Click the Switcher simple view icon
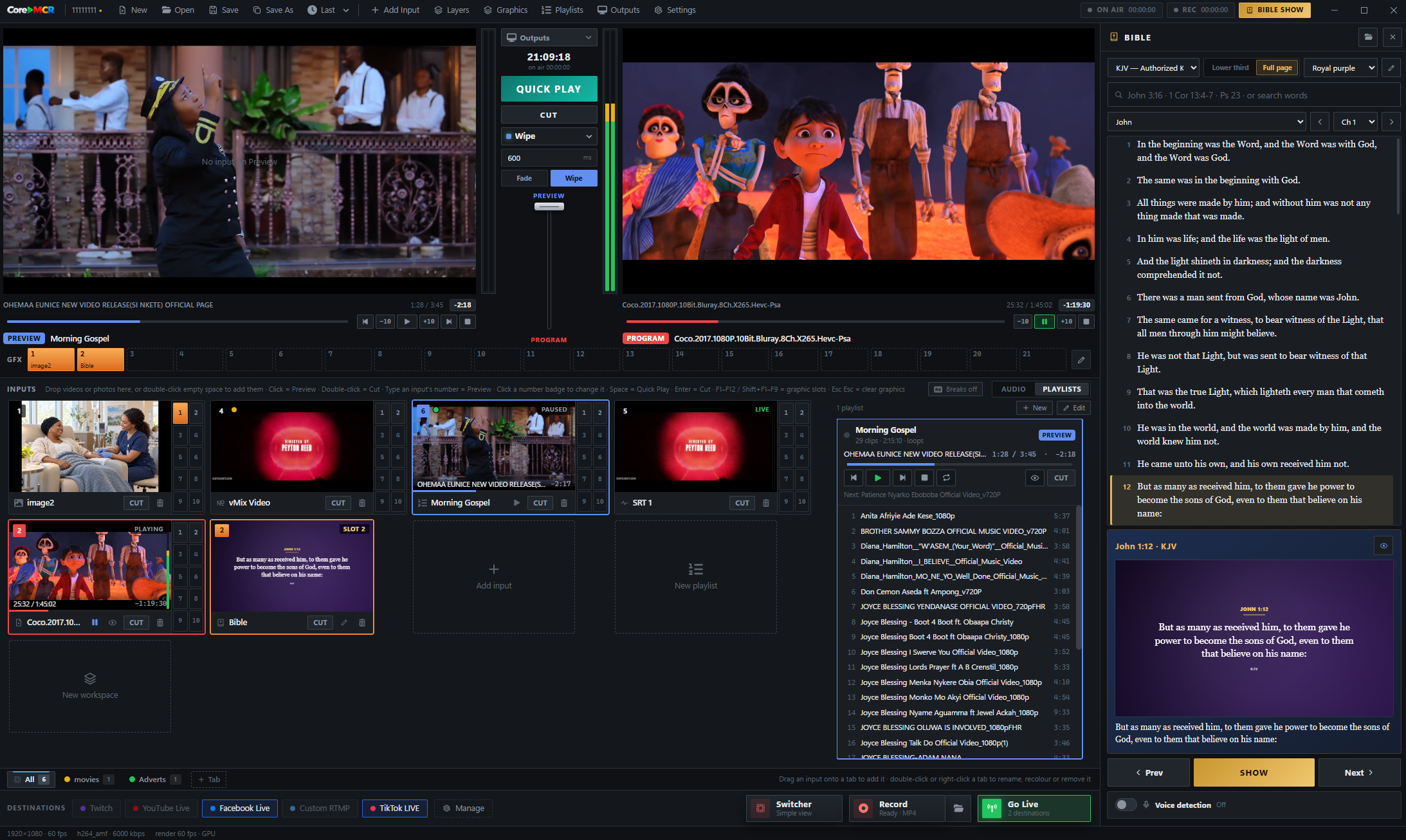Screen dimensions: 1406x840 pyautogui.click(x=760, y=808)
